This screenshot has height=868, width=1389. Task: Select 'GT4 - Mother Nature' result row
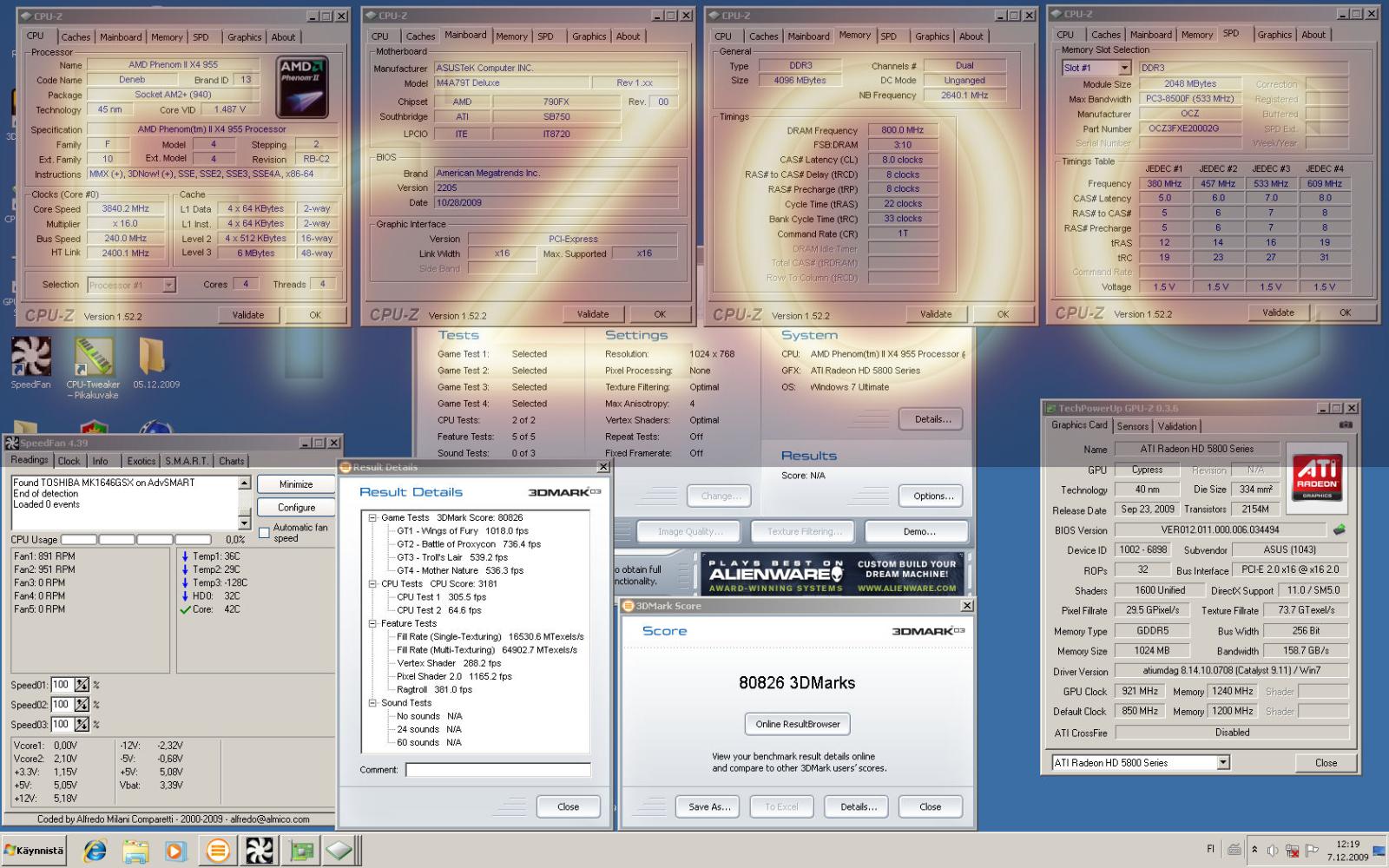pyautogui.click(x=460, y=571)
